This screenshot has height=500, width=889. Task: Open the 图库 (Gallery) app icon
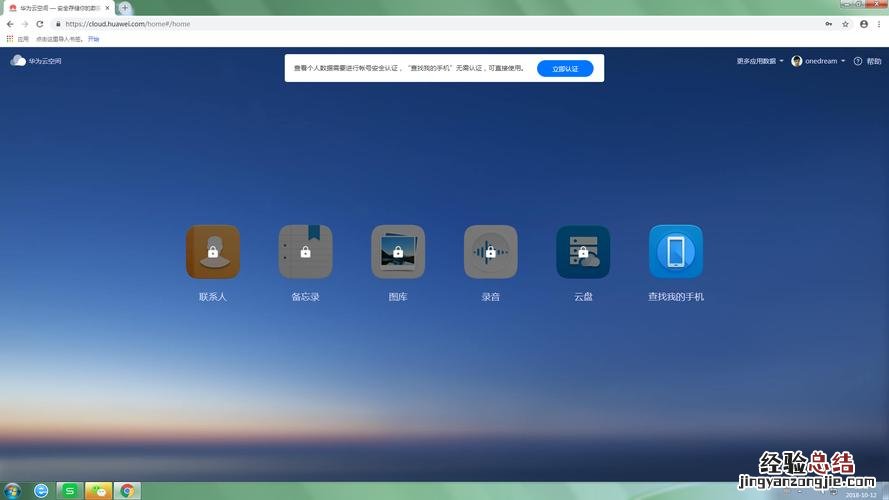click(x=398, y=252)
